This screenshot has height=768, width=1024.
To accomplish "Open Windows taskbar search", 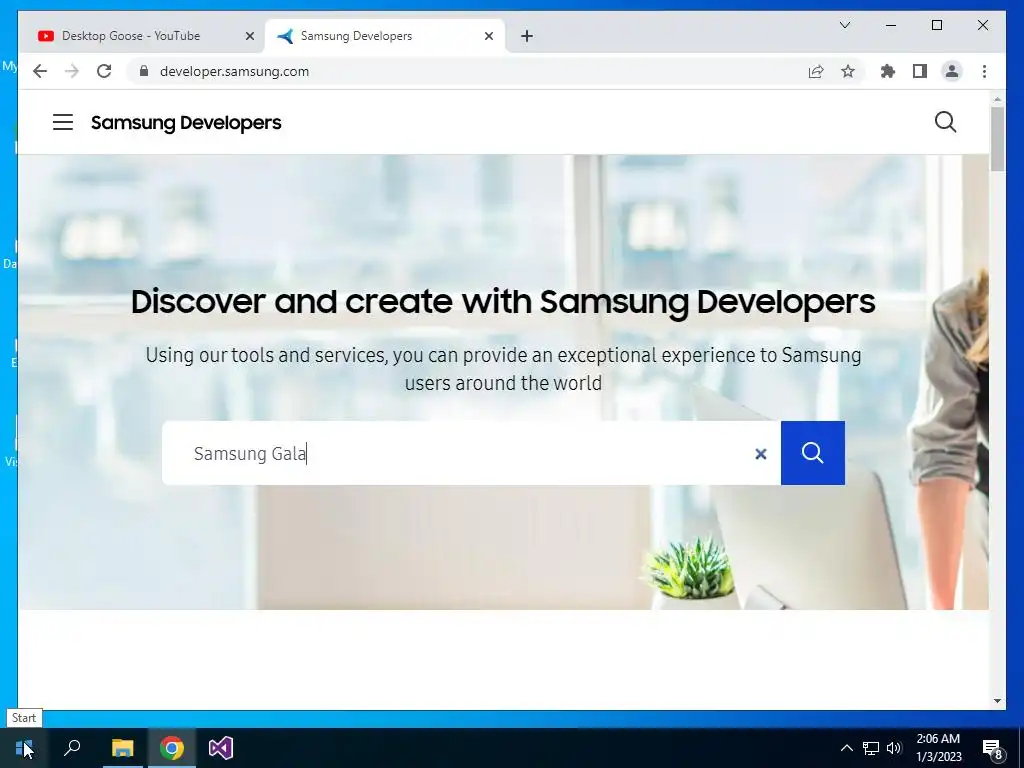I will click(x=72, y=748).
